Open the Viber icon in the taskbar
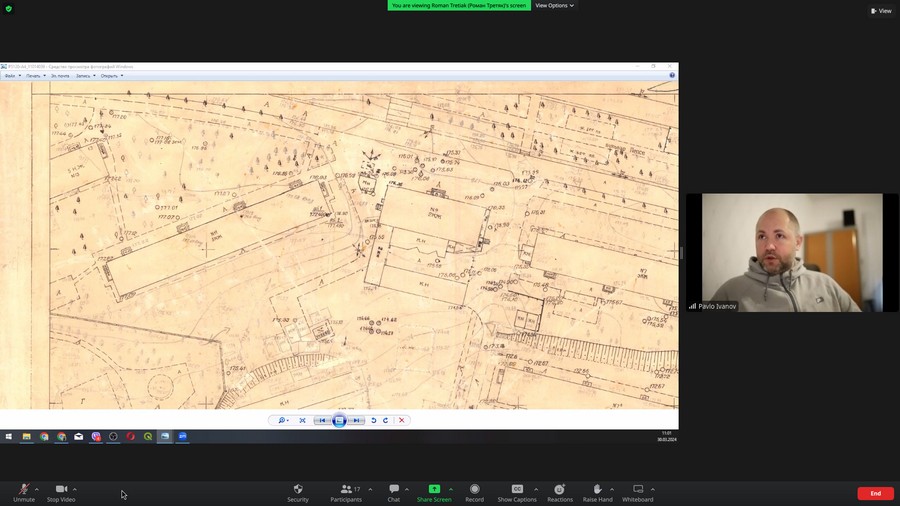 pyautogui.click(x=96, y=437)
